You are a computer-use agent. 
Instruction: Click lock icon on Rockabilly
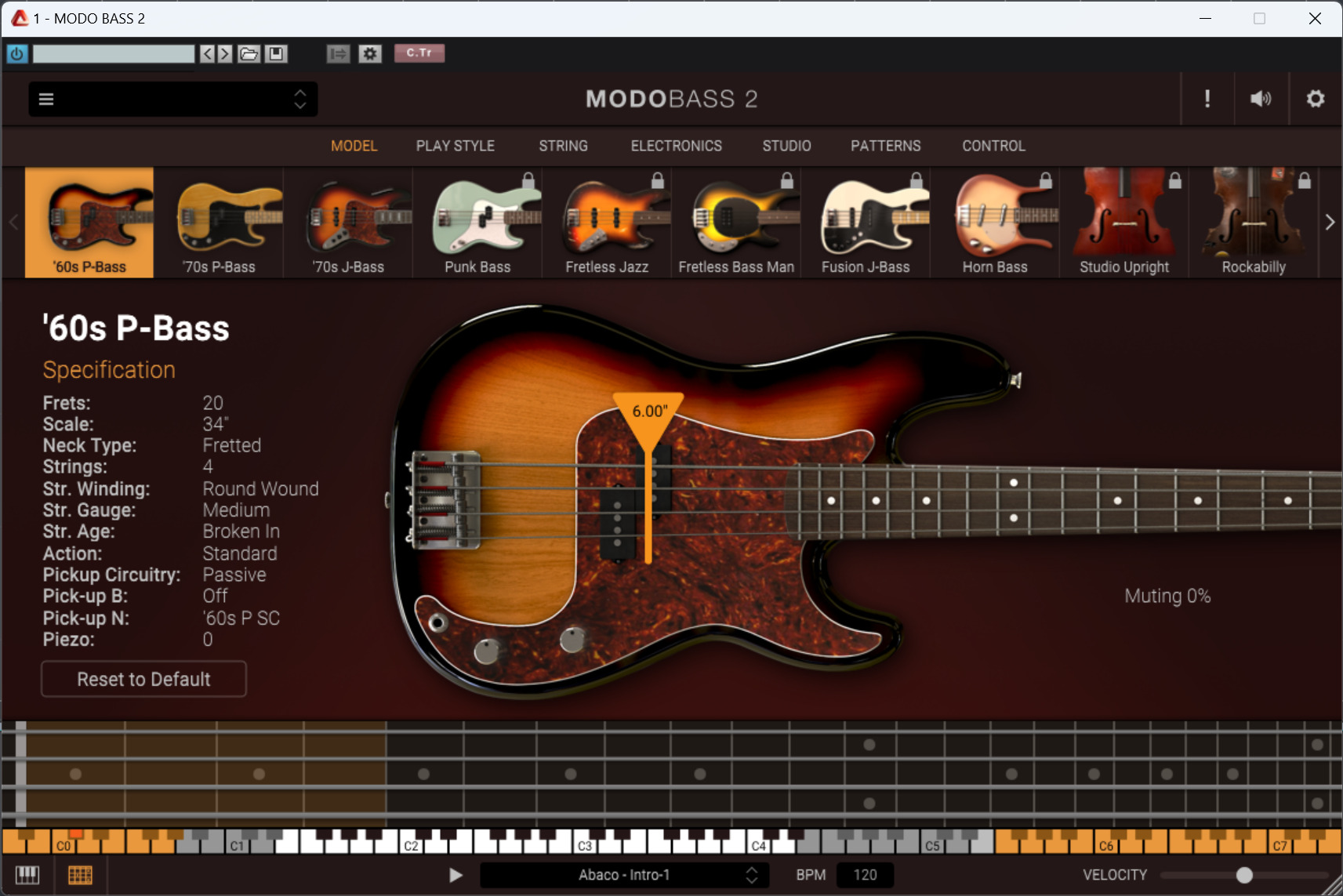(x=1305, y=180)
